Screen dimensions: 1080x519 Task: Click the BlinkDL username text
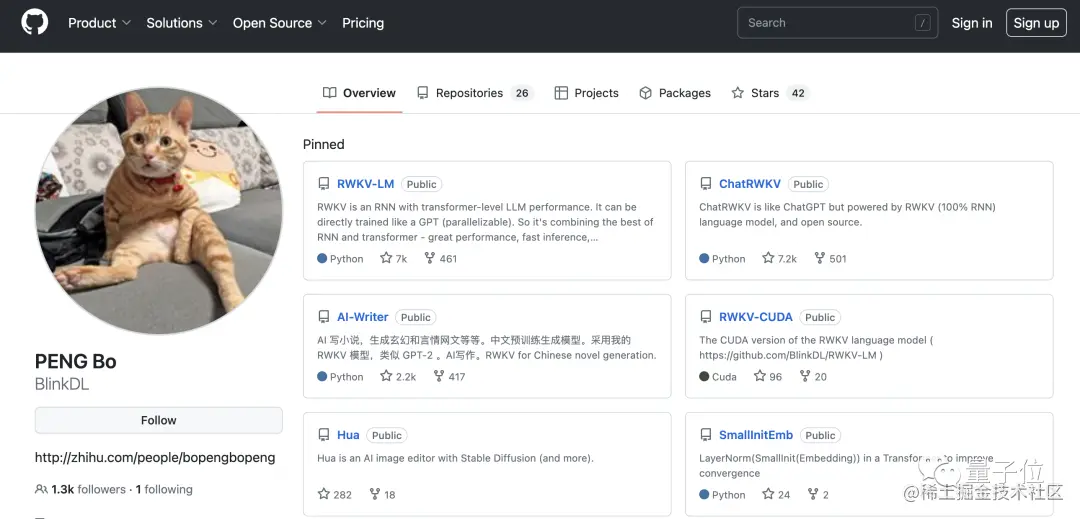point(62,384)
